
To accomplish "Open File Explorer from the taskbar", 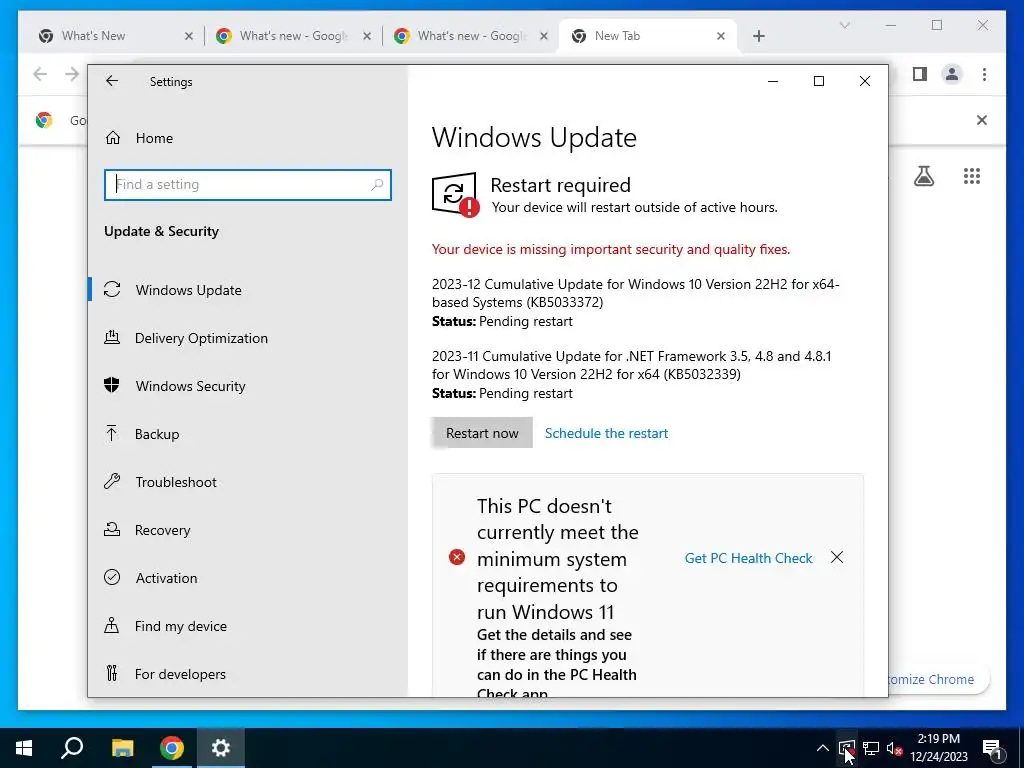I will coord(122,748).
